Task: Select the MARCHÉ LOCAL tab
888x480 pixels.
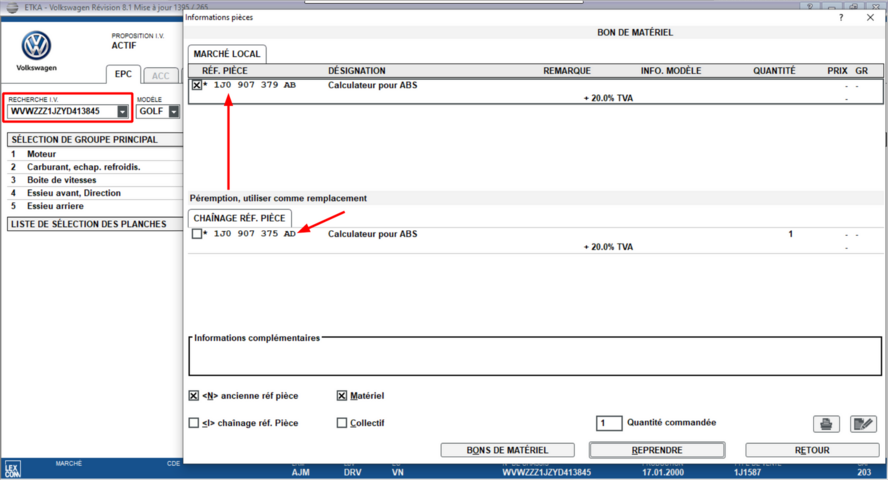Action: (227, 54)
